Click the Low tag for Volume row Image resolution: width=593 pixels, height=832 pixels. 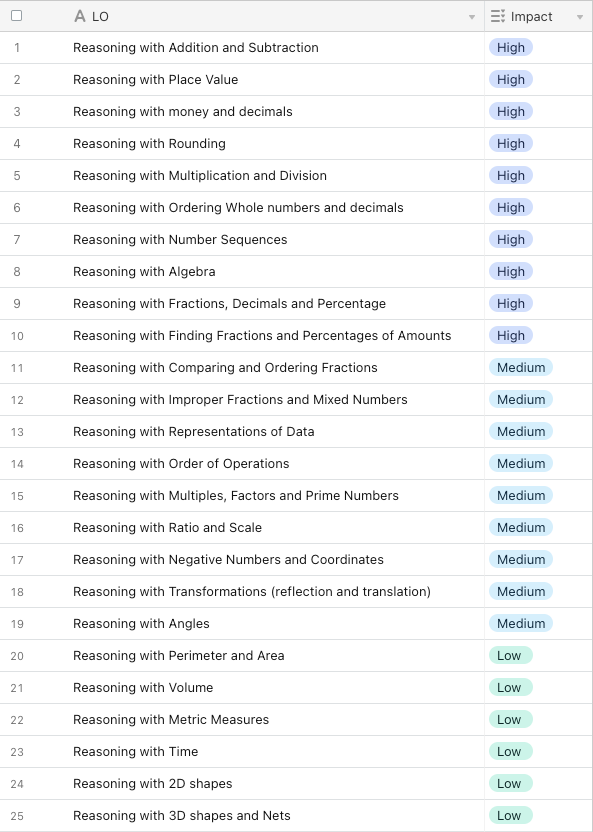coord(510,688)
